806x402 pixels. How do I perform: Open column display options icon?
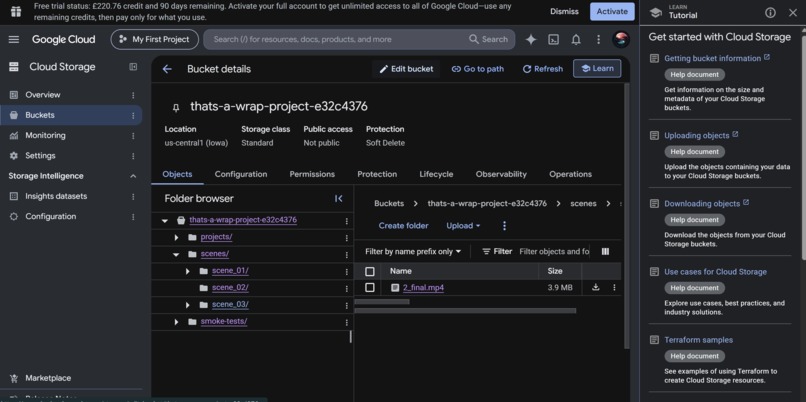coord(605,251)
